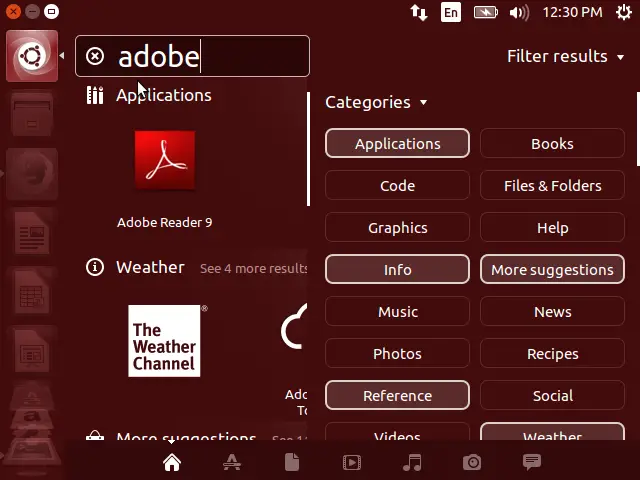Switch to Home lens
The image size is (640, 480).
[172, 463]
